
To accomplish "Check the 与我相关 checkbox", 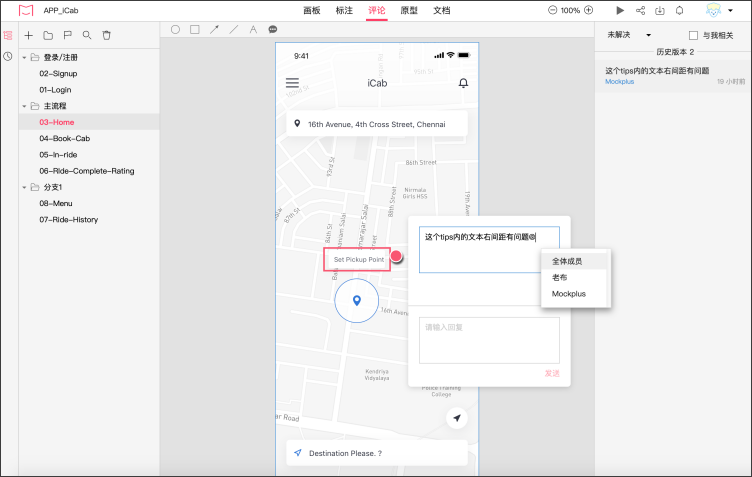I will (693, 35).
